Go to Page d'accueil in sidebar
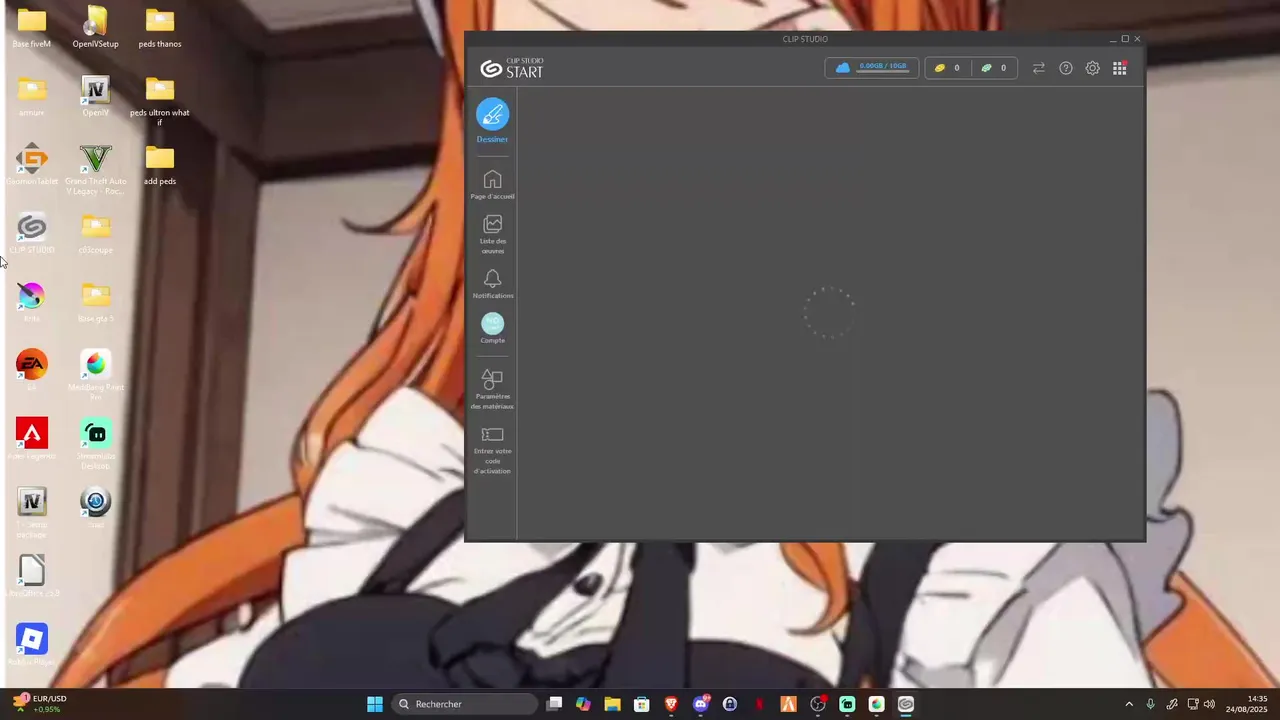This screenshot has height=720, width=1280. coord(492,185)
